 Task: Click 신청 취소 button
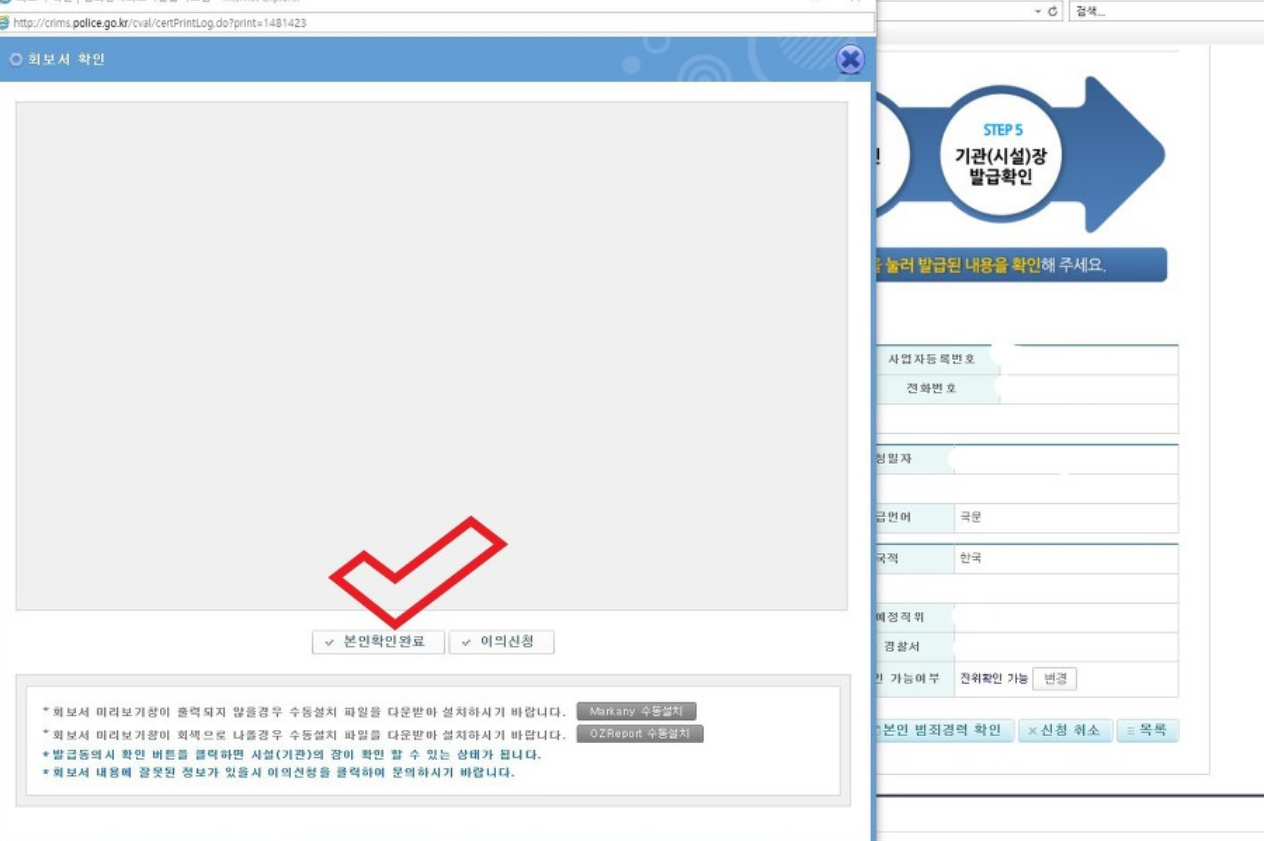[x=1065, y=731]
